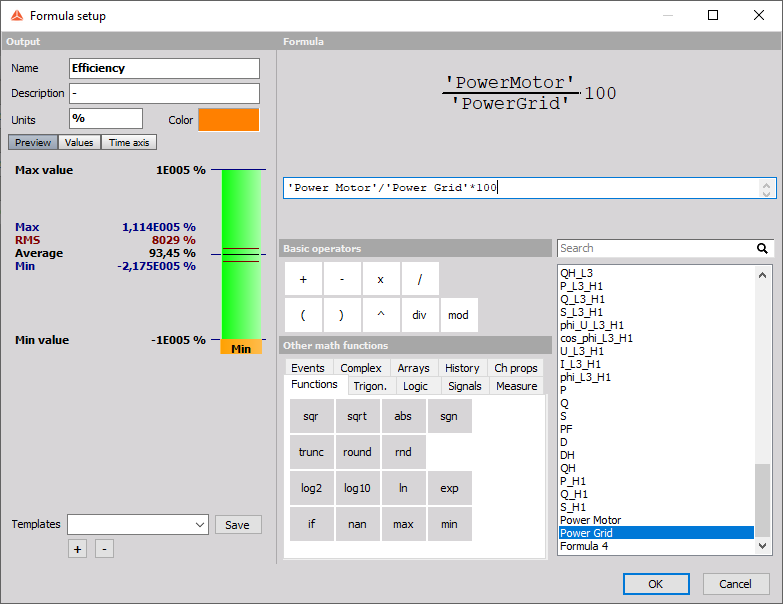Cancel the formula setup dialog
This screenshot has height=604, width=783.
736,584
